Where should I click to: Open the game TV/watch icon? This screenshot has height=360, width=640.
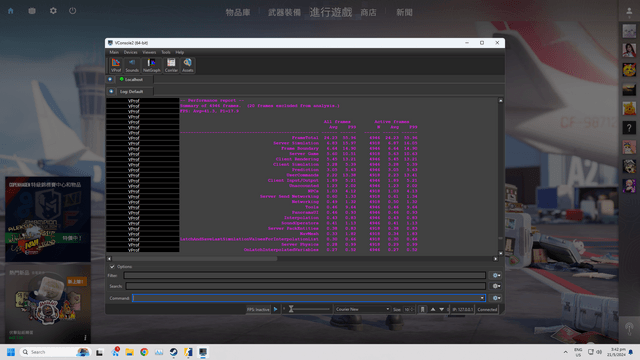(32, 11)
